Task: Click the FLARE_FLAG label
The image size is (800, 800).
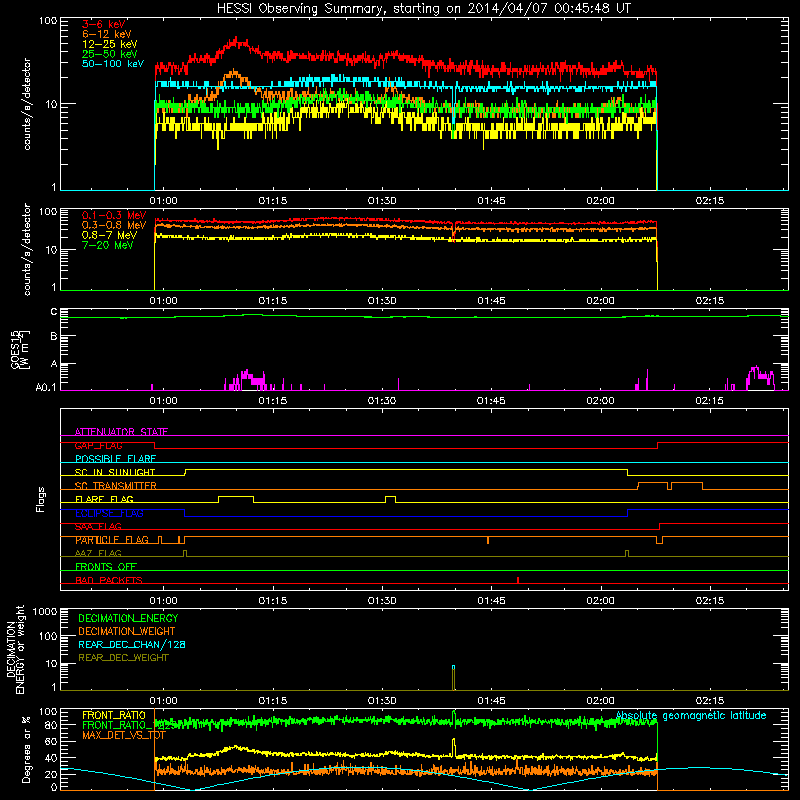Action: pyautogui.click(x=104, y=499)
